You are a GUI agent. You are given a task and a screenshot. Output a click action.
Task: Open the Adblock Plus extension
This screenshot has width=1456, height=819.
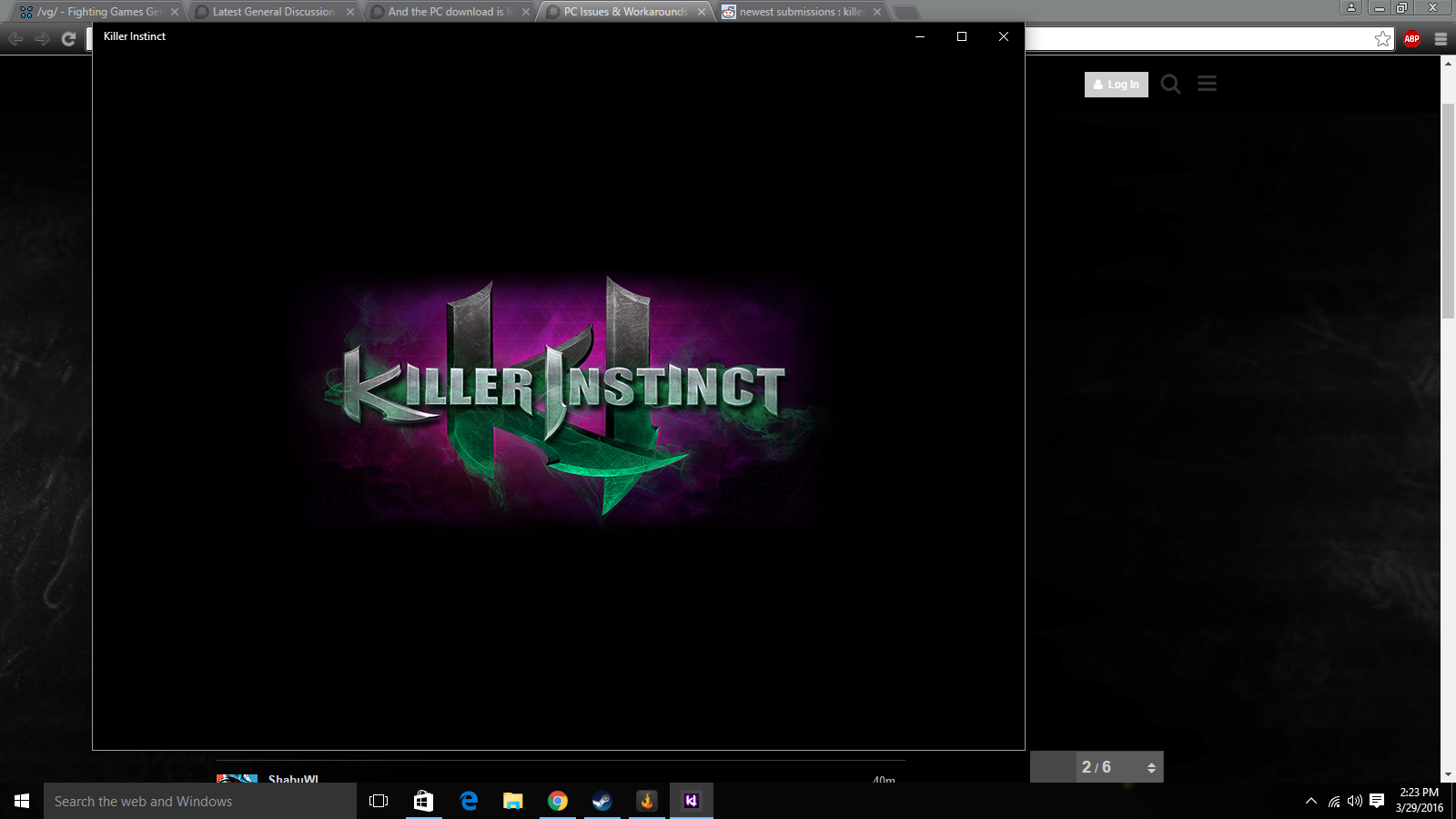(x=1411, y=38)
